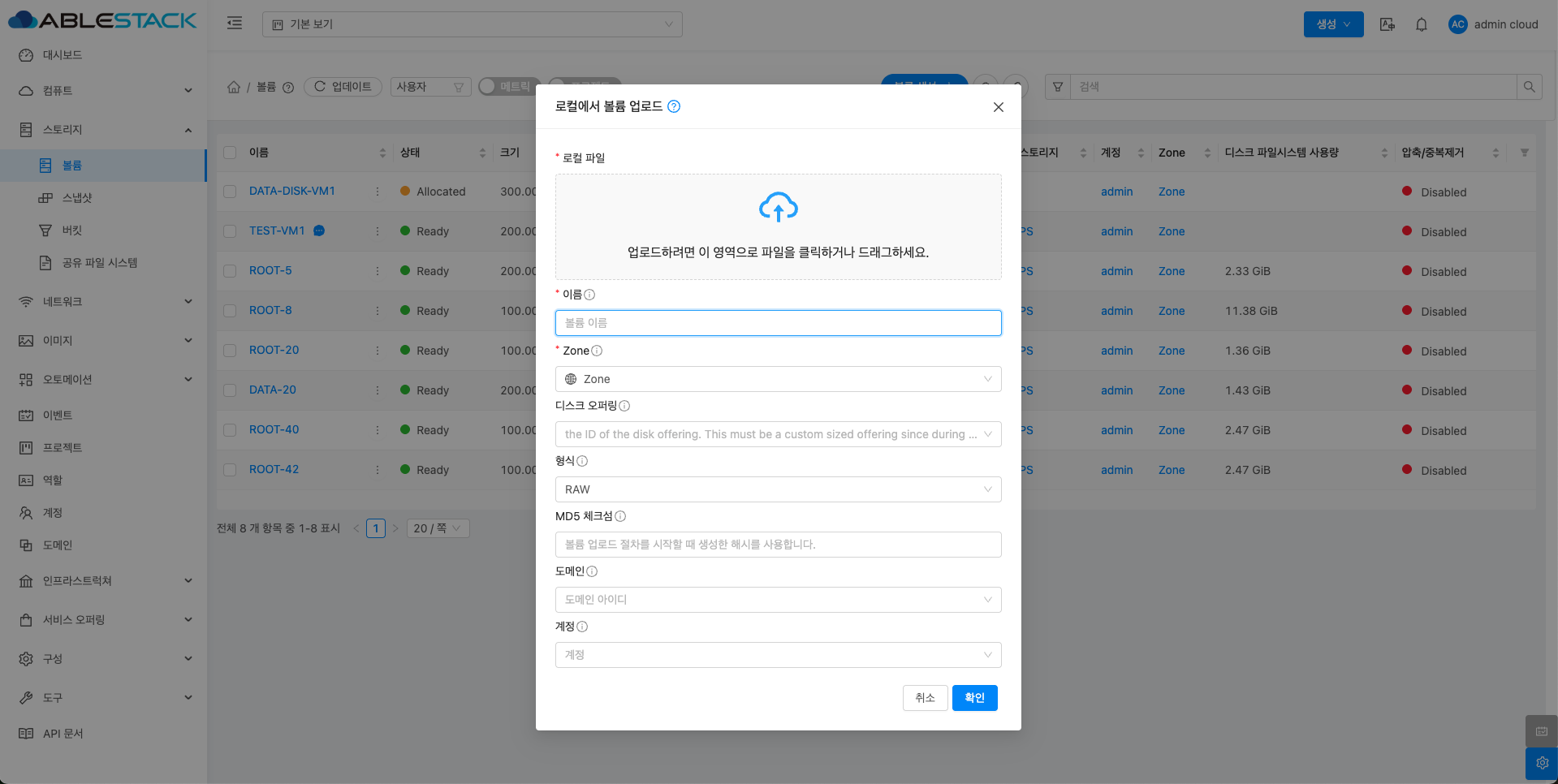Collapse the sidebar with the menu fold icon

(235, 24)
